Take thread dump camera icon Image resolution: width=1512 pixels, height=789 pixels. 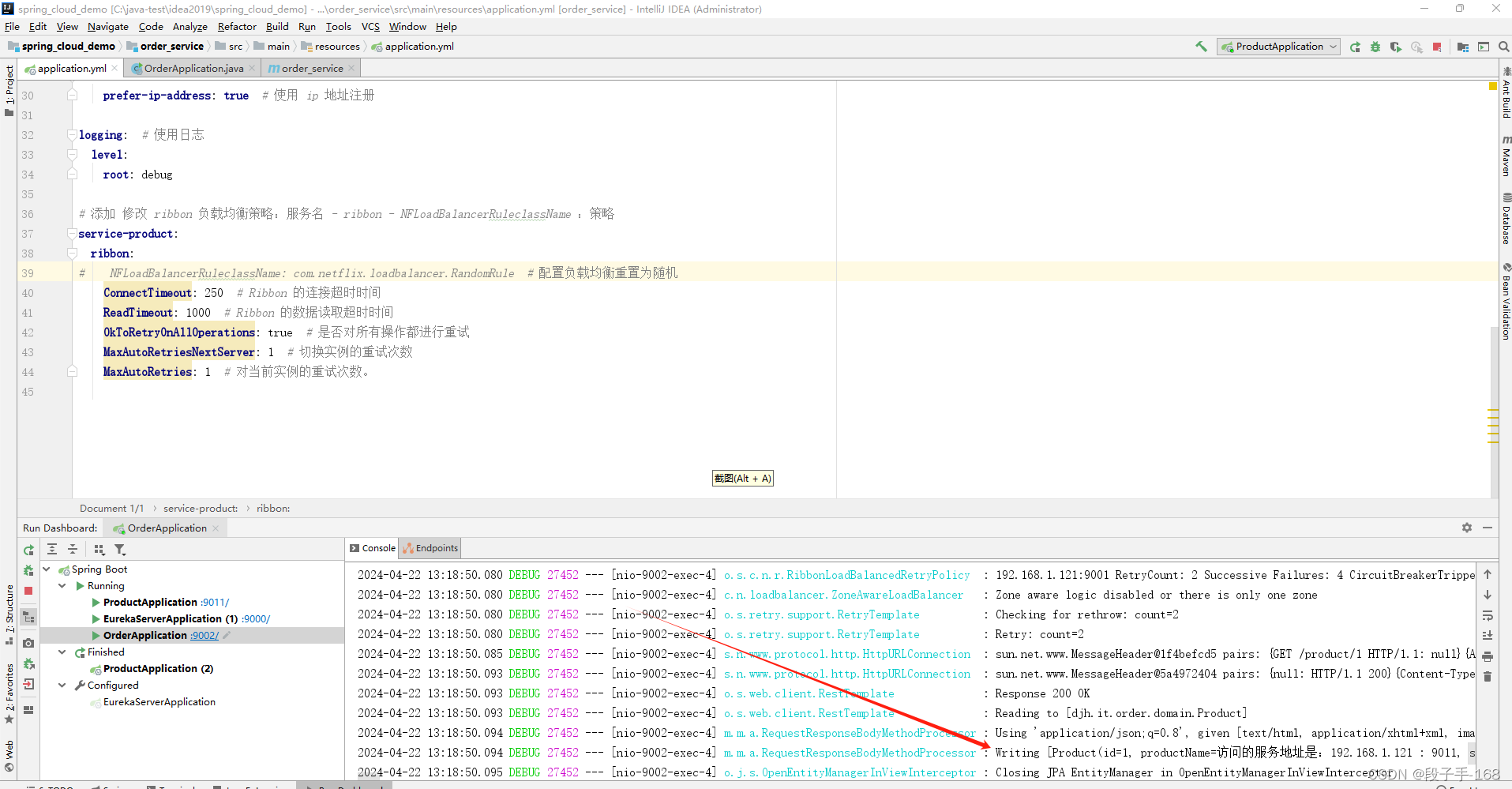coord(28,643)
